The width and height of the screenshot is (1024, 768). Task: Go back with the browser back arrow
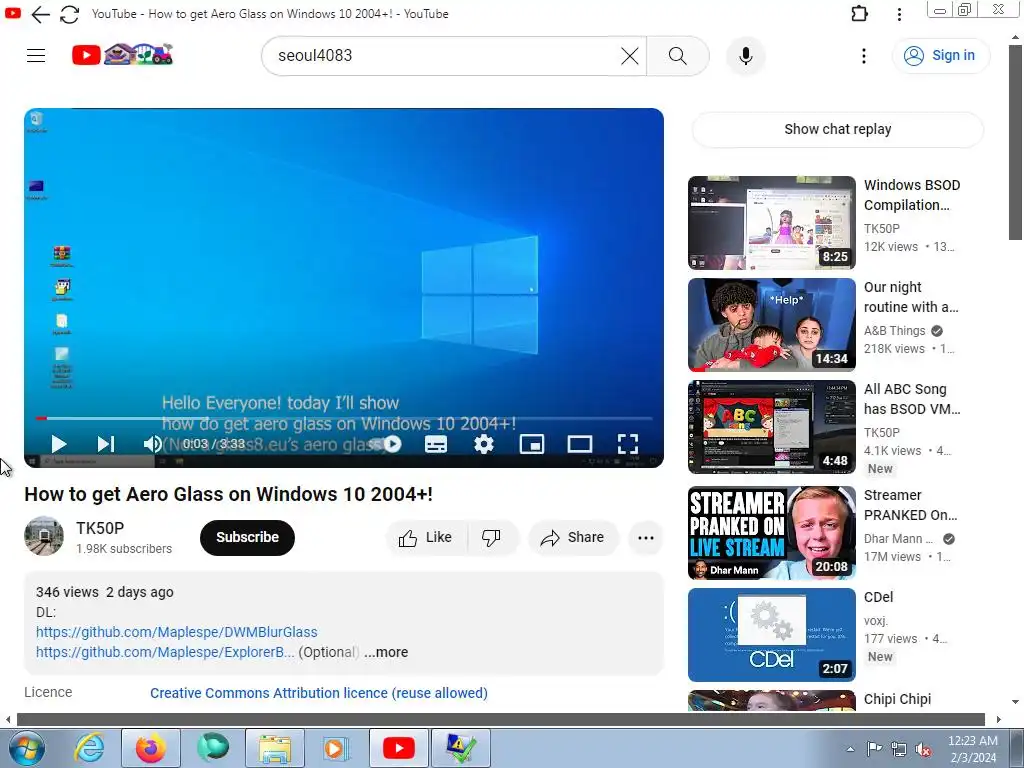click(x=40, y=14)
